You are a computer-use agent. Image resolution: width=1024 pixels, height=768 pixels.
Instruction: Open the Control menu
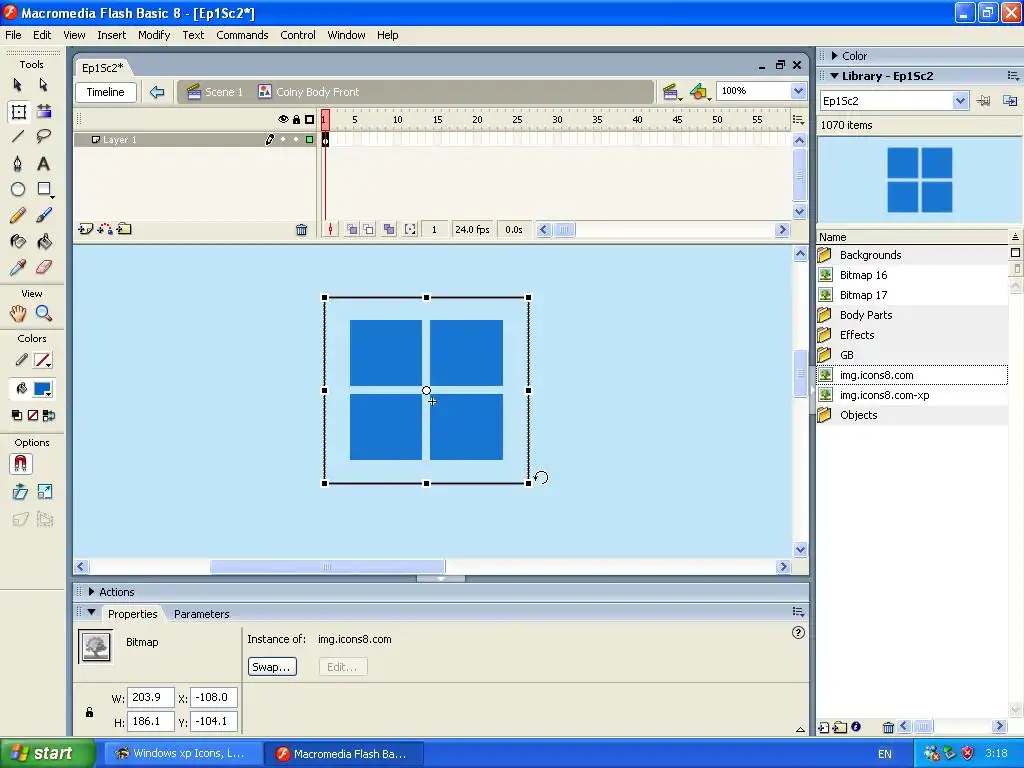[x=298, y=35]
